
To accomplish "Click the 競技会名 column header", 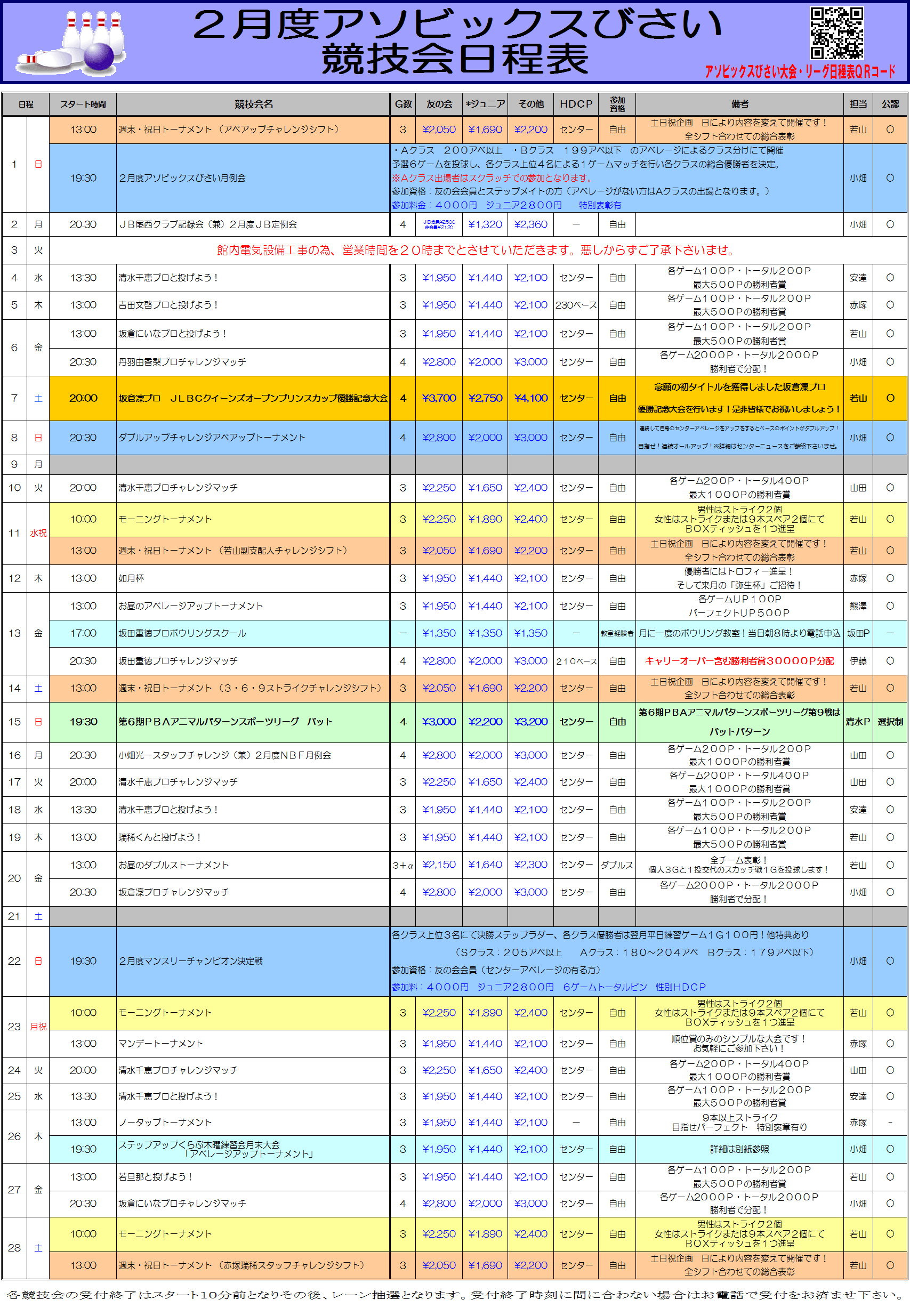I will (253, 104).
